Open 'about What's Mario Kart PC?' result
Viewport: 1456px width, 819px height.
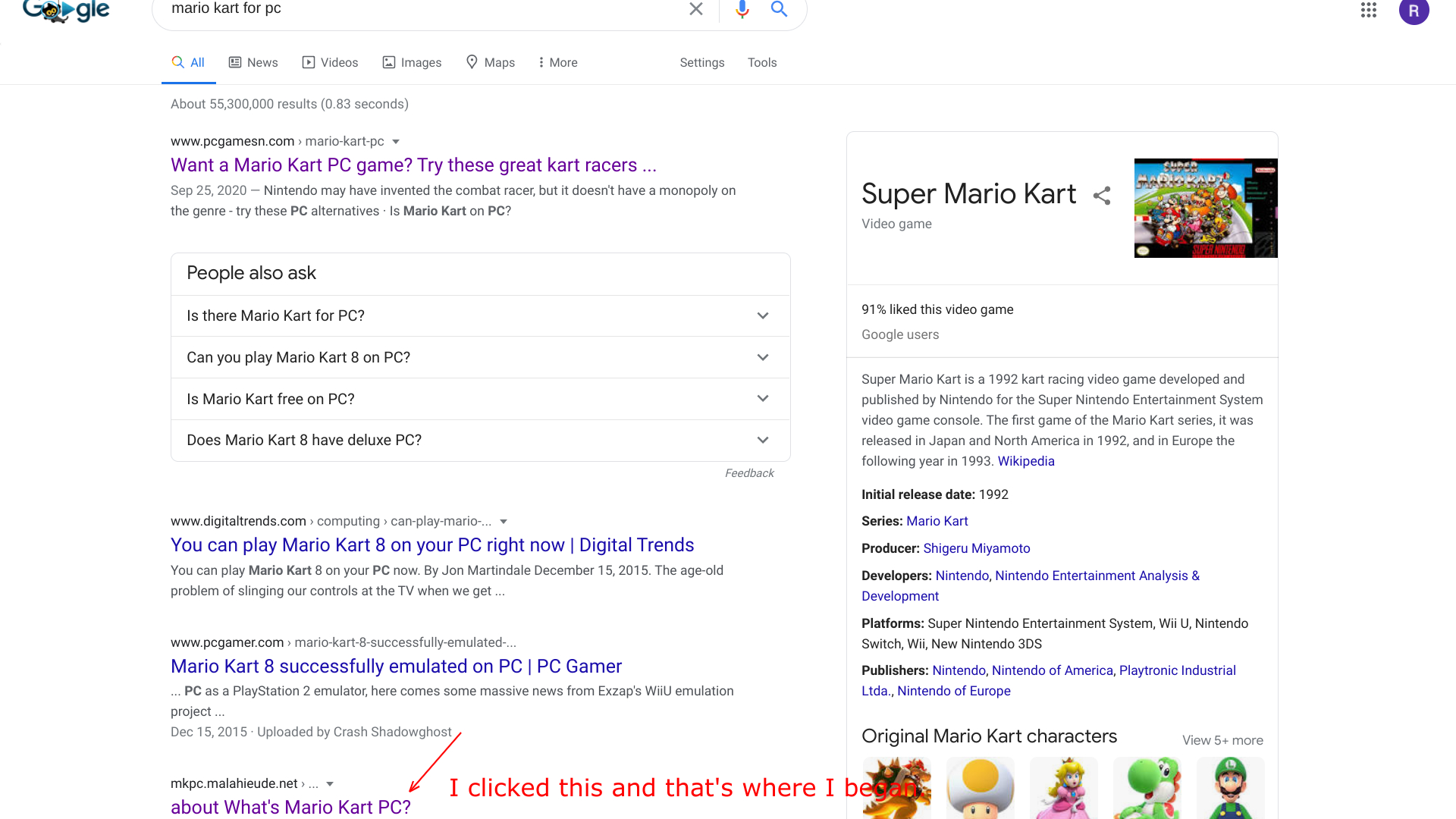coord(290,807)
